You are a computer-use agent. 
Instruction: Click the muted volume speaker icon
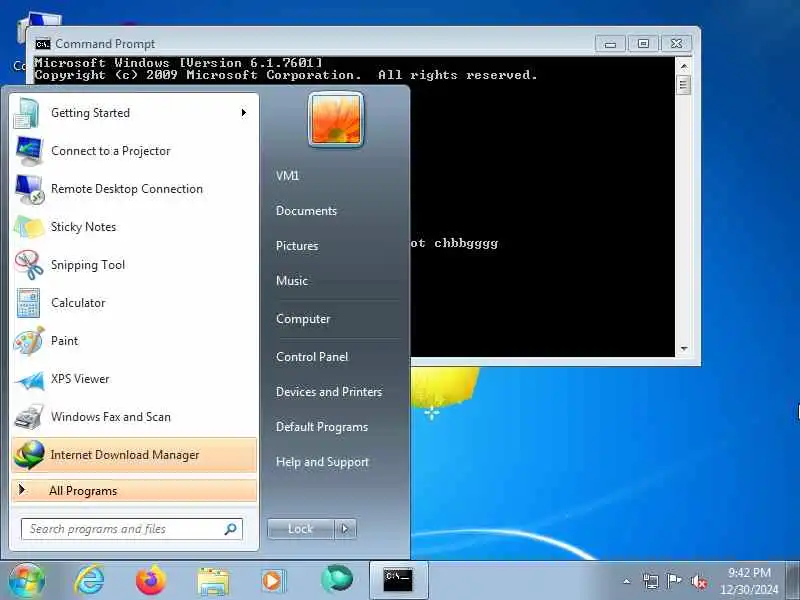pyautogui.click(x=698, y=582)
